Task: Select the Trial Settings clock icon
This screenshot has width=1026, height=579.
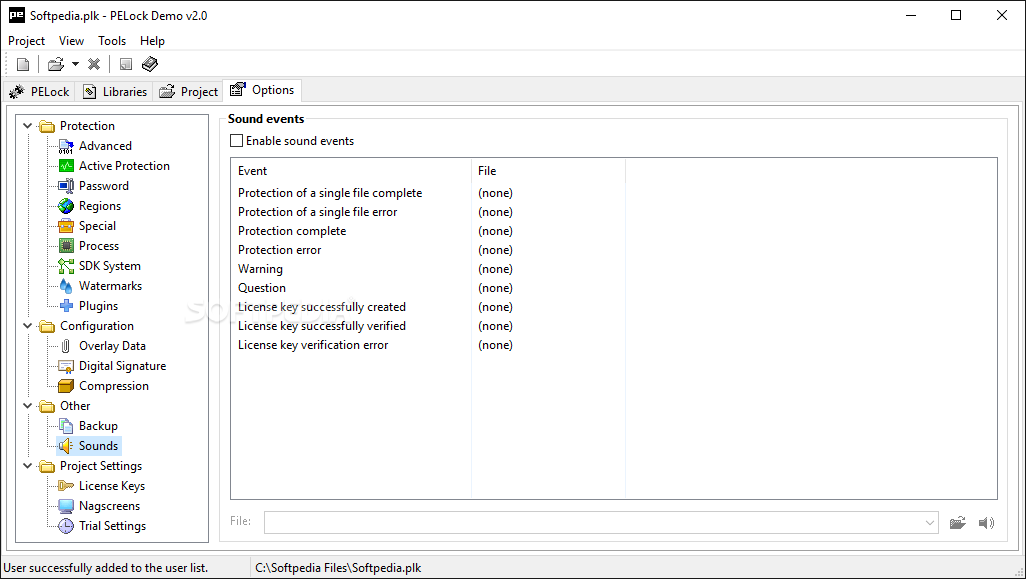Action: click(x=66, y=526)
